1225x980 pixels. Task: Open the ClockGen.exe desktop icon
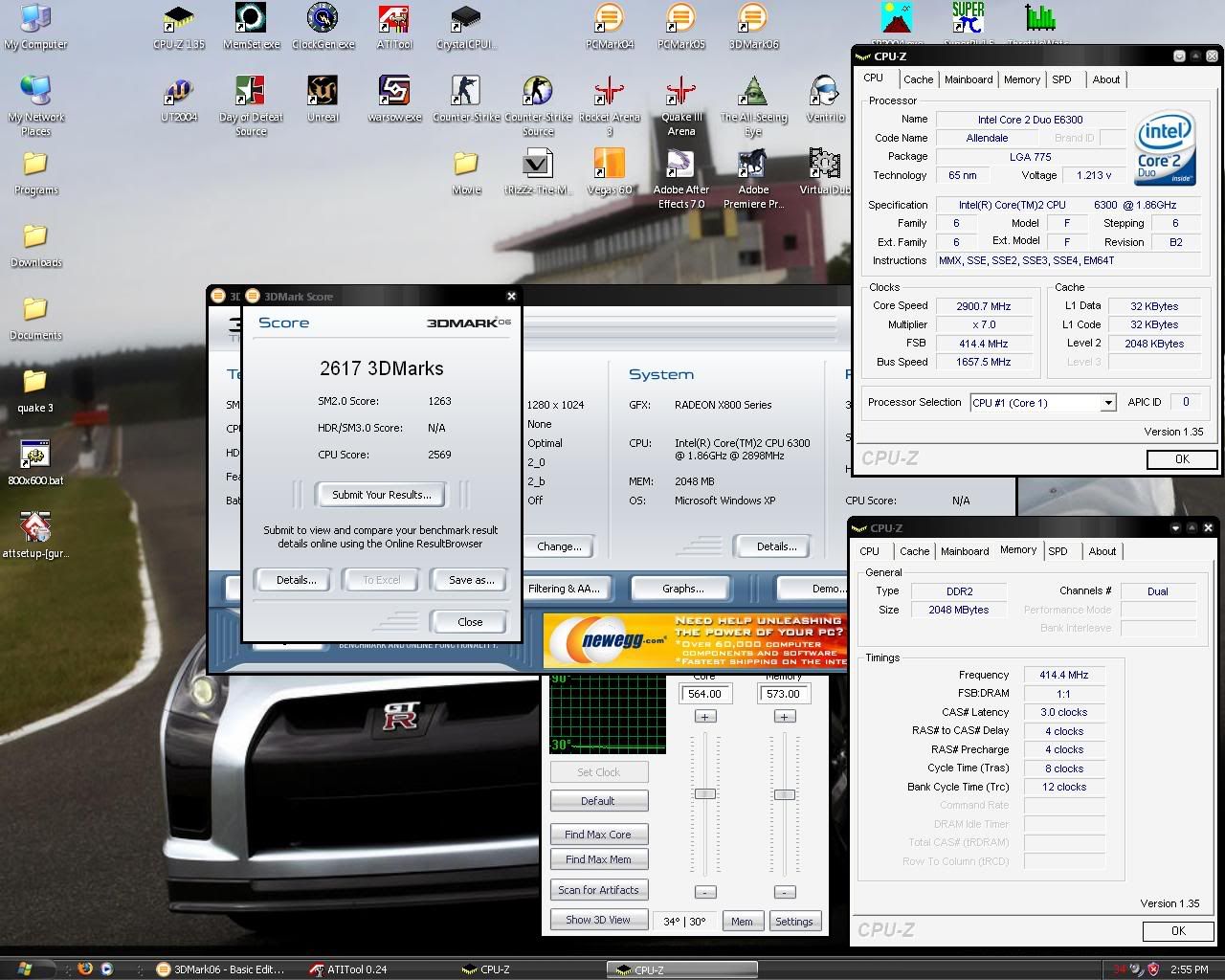(323, 26)
